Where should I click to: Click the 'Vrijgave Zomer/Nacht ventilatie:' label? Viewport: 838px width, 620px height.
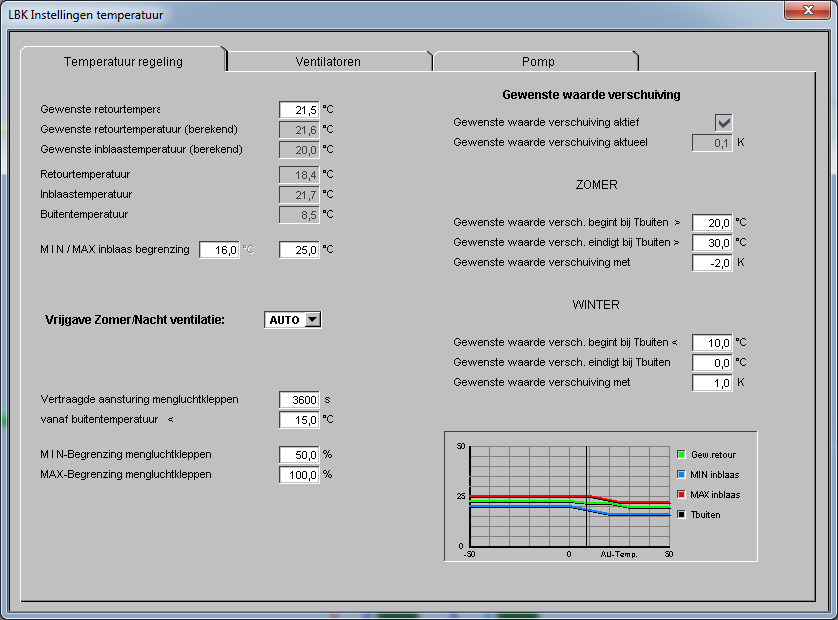135,320
